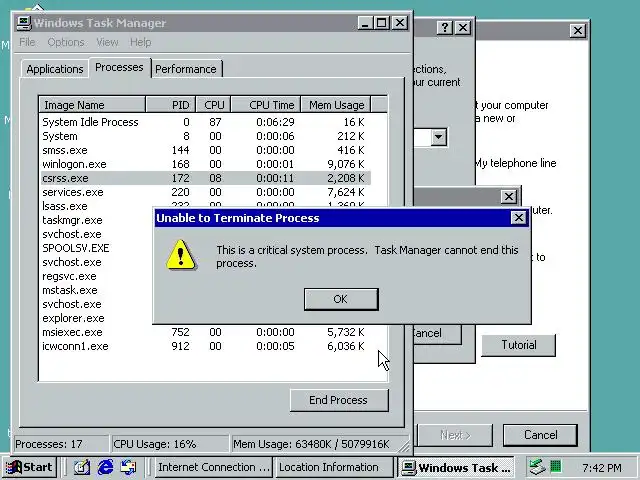Click the disabled Next button in wizard
Screen dimensions: 640x480
[x=456, y=435]
